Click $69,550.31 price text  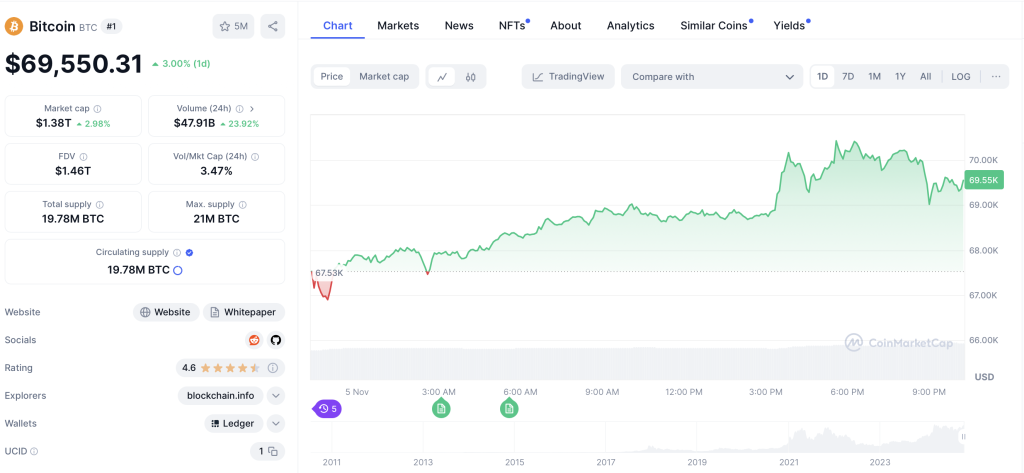tap(74, 63)
